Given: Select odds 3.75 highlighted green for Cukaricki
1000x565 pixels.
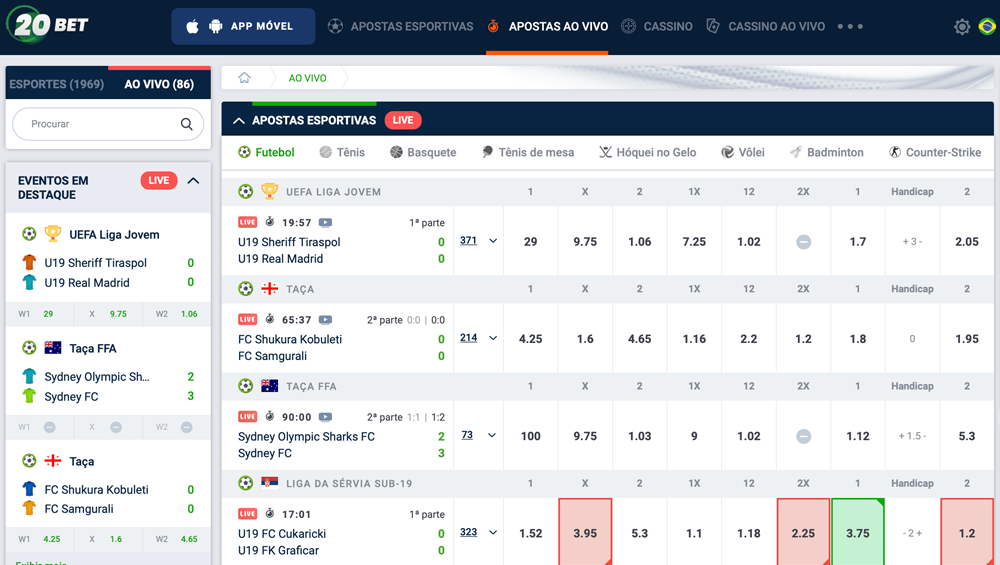Looking at the screenshot, I should (858, 532).
